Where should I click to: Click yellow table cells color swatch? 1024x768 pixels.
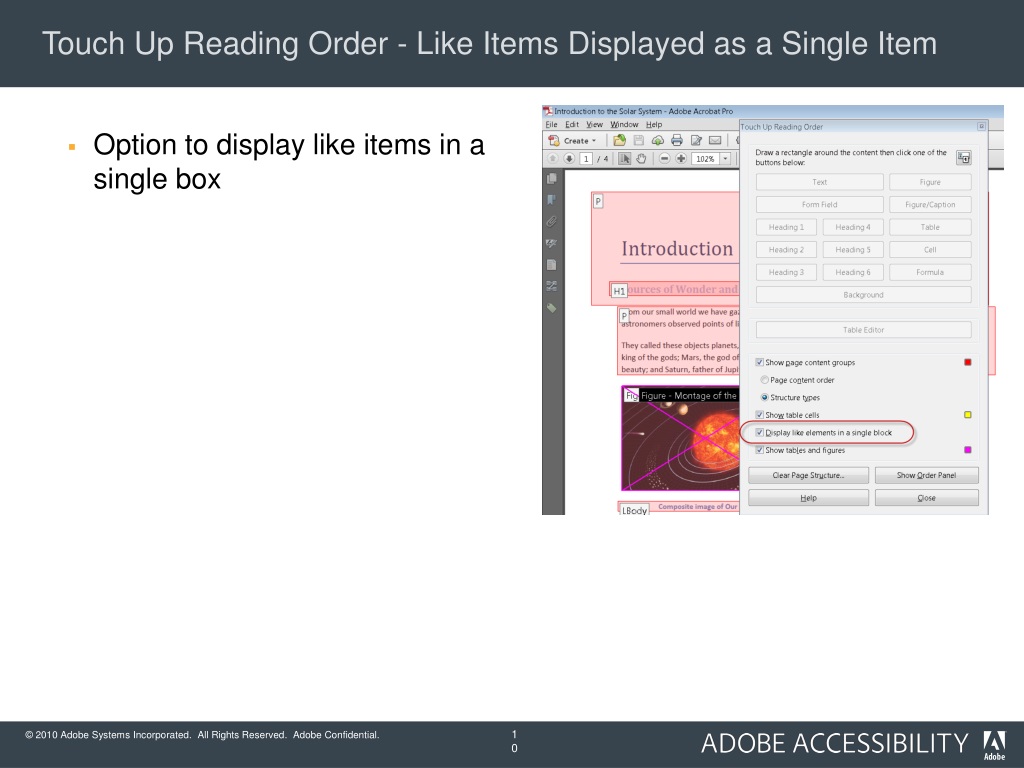click(x=968, y=415)
